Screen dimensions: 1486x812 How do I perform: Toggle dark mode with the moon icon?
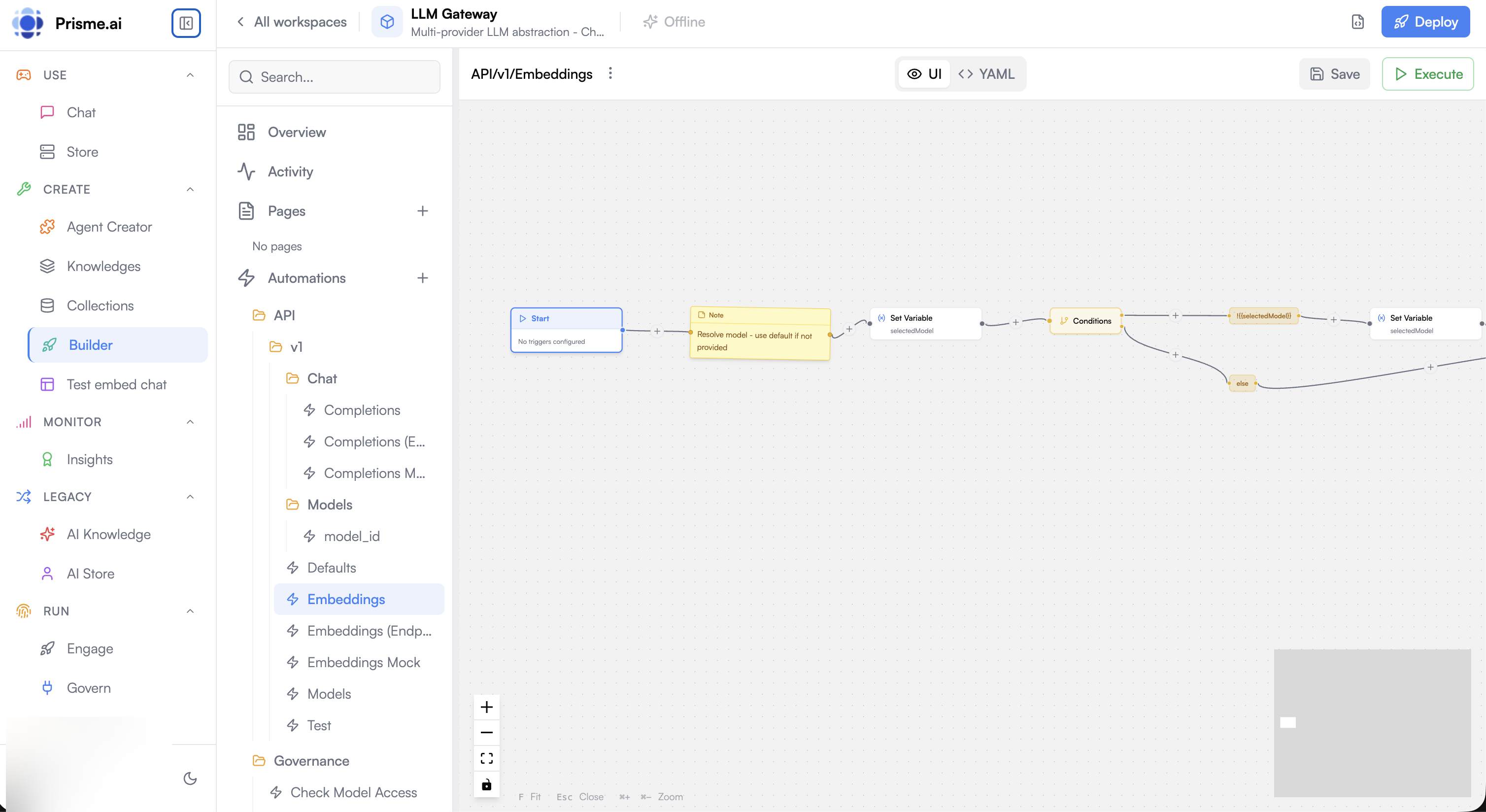coord(190,778)
